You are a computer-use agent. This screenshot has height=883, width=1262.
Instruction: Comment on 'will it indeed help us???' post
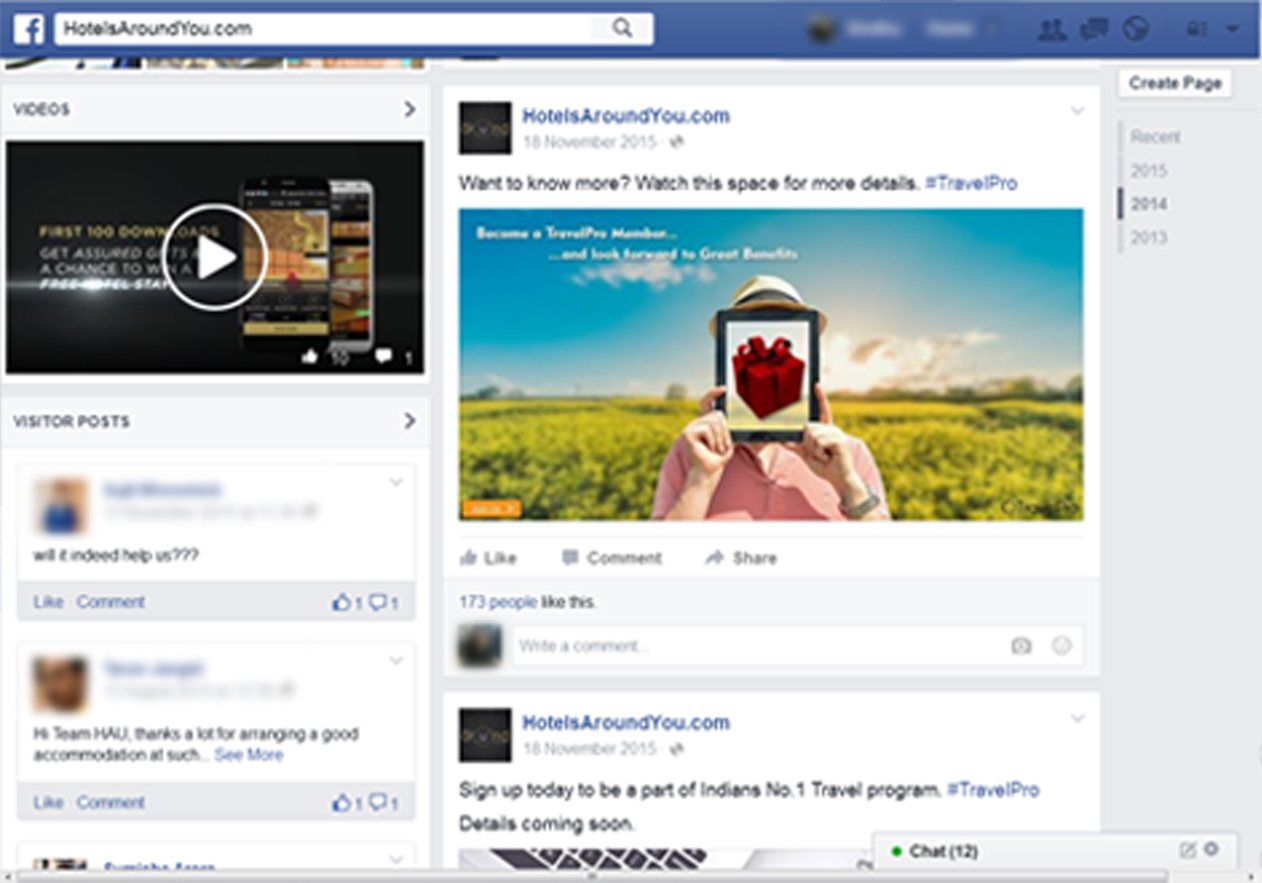click(x=111, y=602)
